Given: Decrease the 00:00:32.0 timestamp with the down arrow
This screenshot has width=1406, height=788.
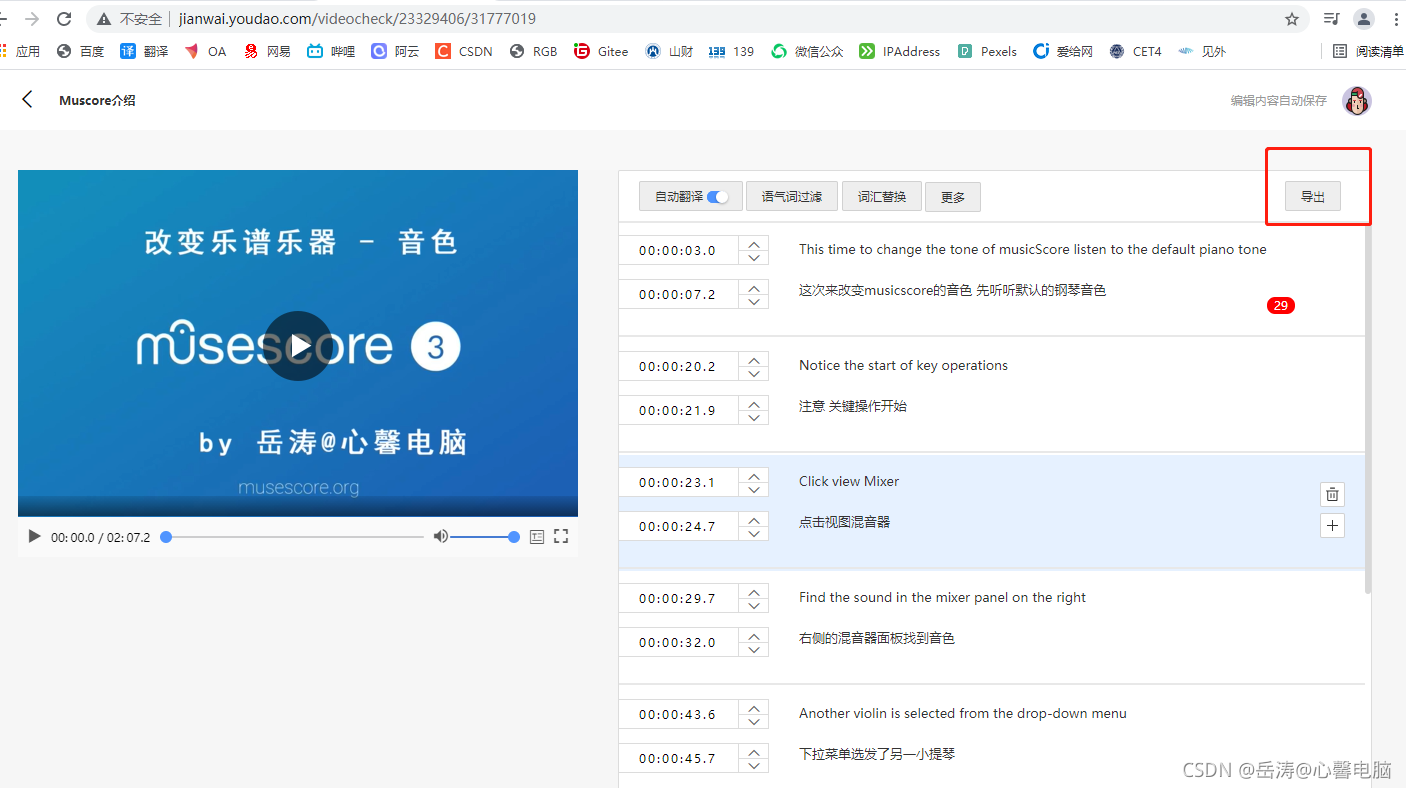Looking at the screenshot, I should [754, 649].
